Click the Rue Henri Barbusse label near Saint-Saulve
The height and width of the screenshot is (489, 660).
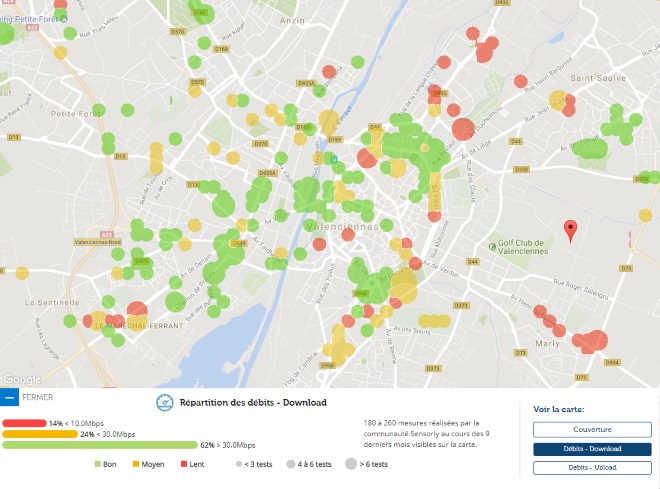(548, 75)
